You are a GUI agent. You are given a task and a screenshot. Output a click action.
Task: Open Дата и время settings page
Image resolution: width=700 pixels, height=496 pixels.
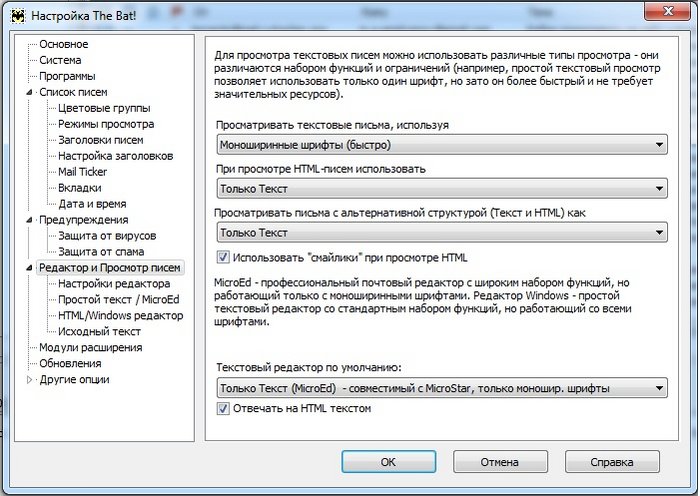pyautogui.click(x=92, y=204)
